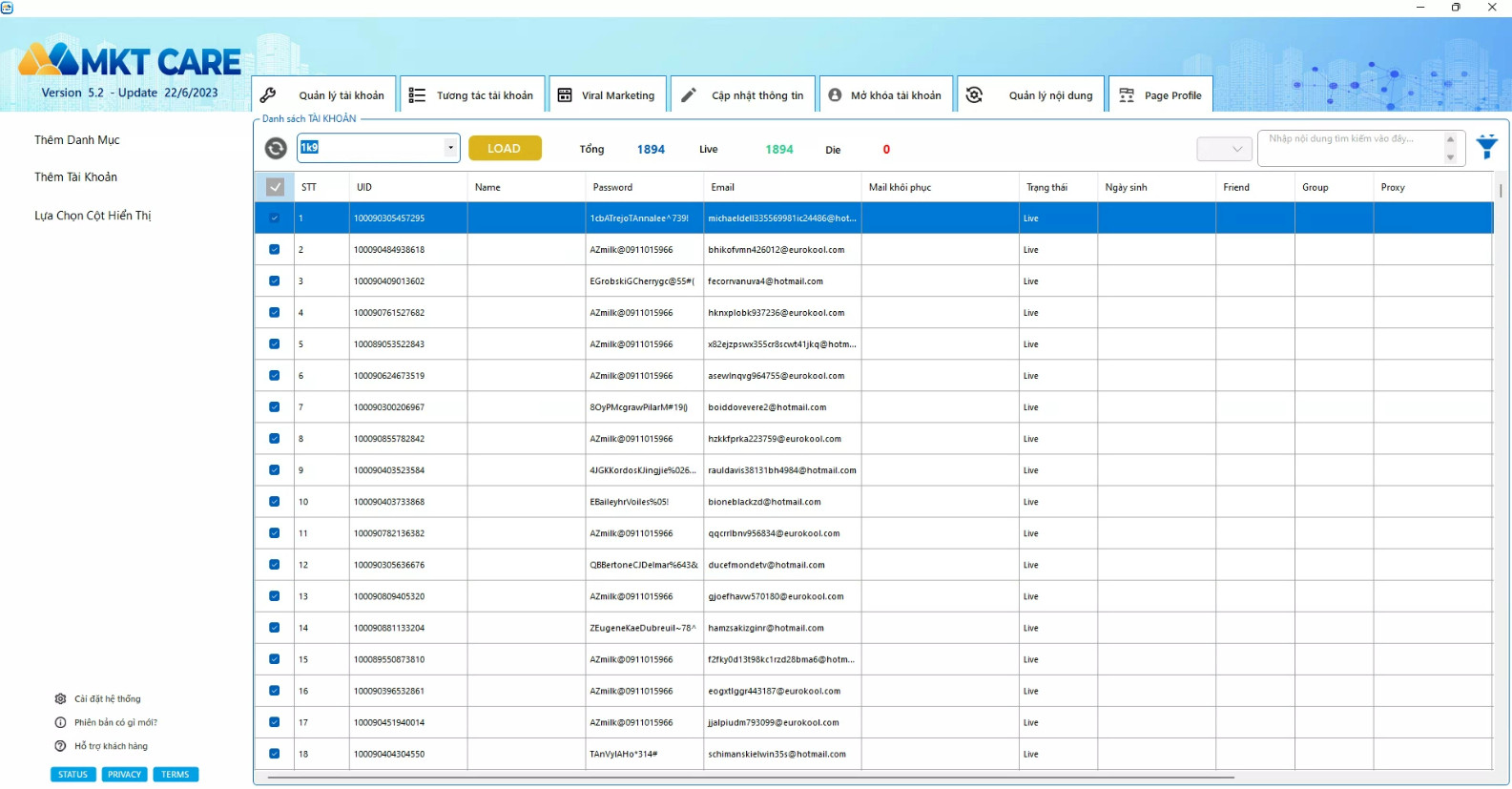Open the Mở khóa tài khoản tab

click(886, 94)
